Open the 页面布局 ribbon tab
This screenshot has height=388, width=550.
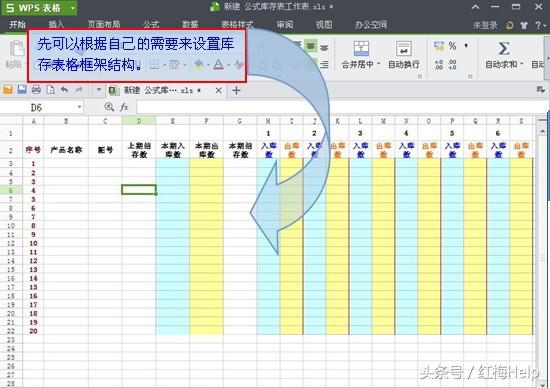point(104,25)
